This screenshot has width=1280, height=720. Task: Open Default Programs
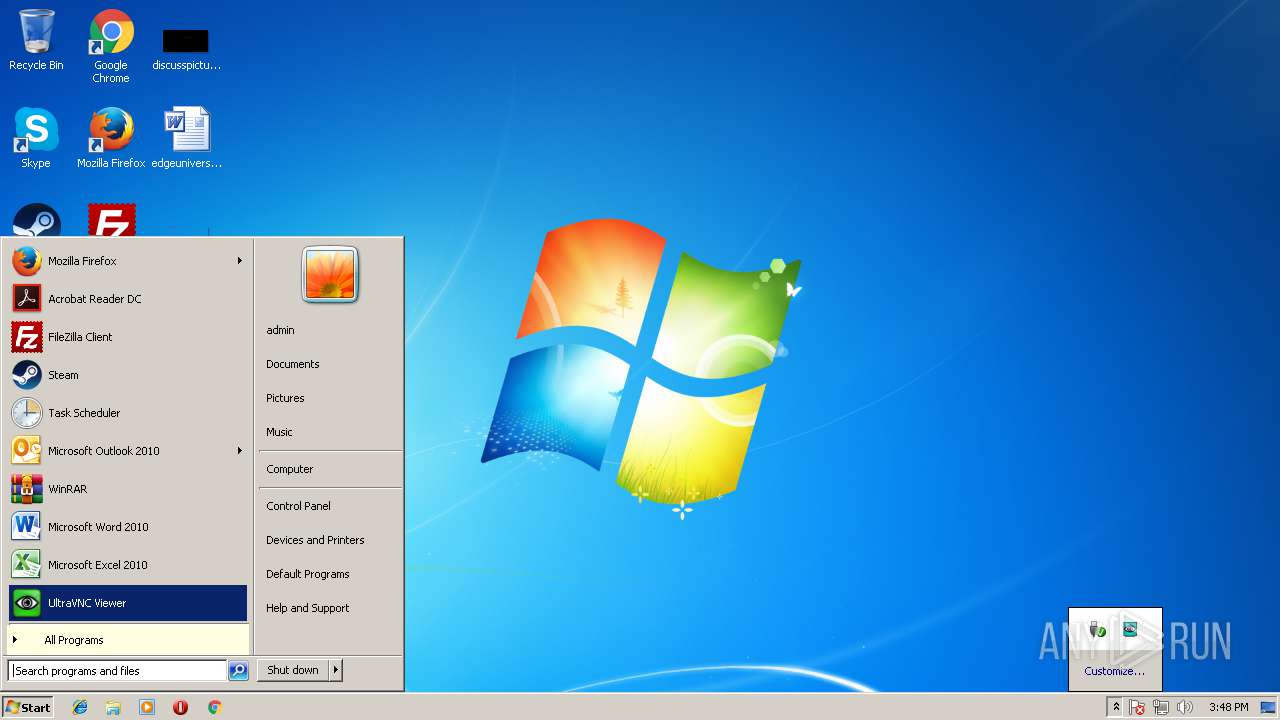(330, 574)
